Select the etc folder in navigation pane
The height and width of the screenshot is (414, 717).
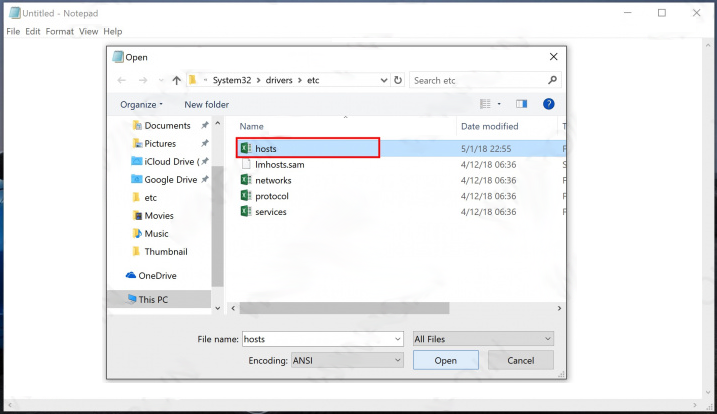[x=150, y=198]
